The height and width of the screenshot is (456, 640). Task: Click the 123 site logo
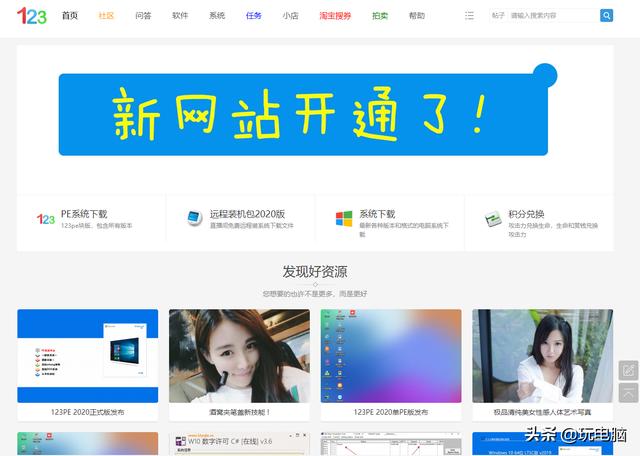31,16
